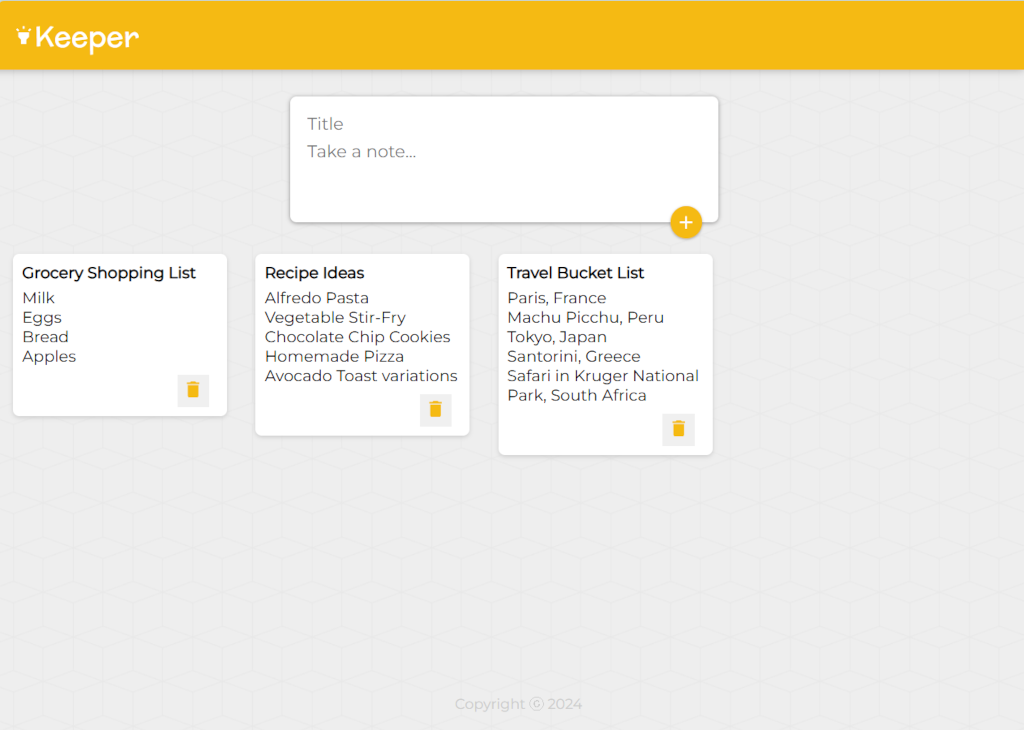Click 'Santorini, Greece' in the bucket list
Image resolution: width=1024 pixels, height=730 pixels.
tap(573, 356)
